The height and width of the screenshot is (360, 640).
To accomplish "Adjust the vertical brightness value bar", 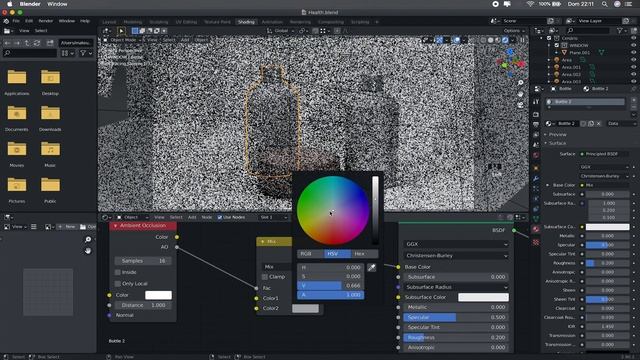I will (375, 210).
